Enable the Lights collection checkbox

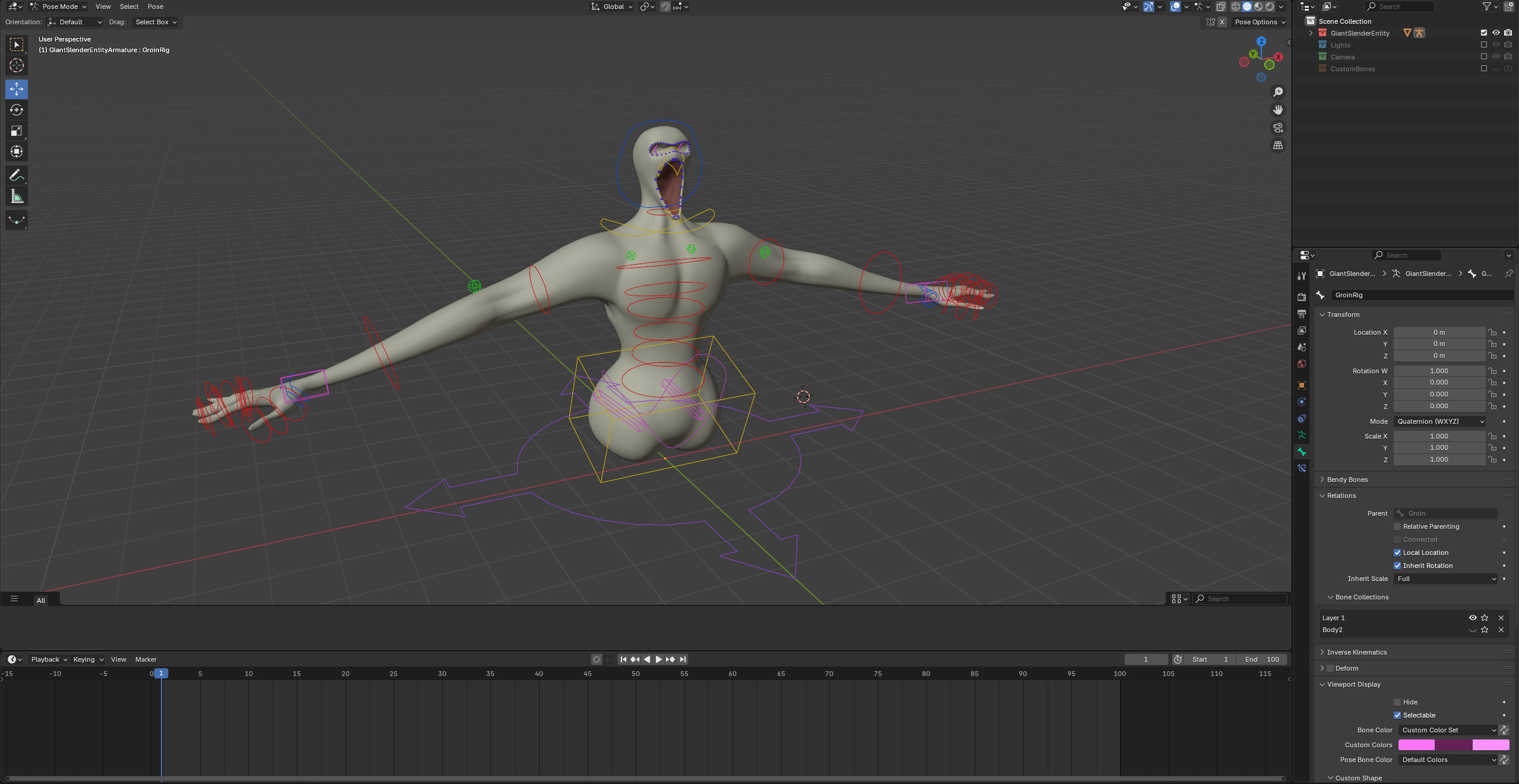tap(1484, 45)
